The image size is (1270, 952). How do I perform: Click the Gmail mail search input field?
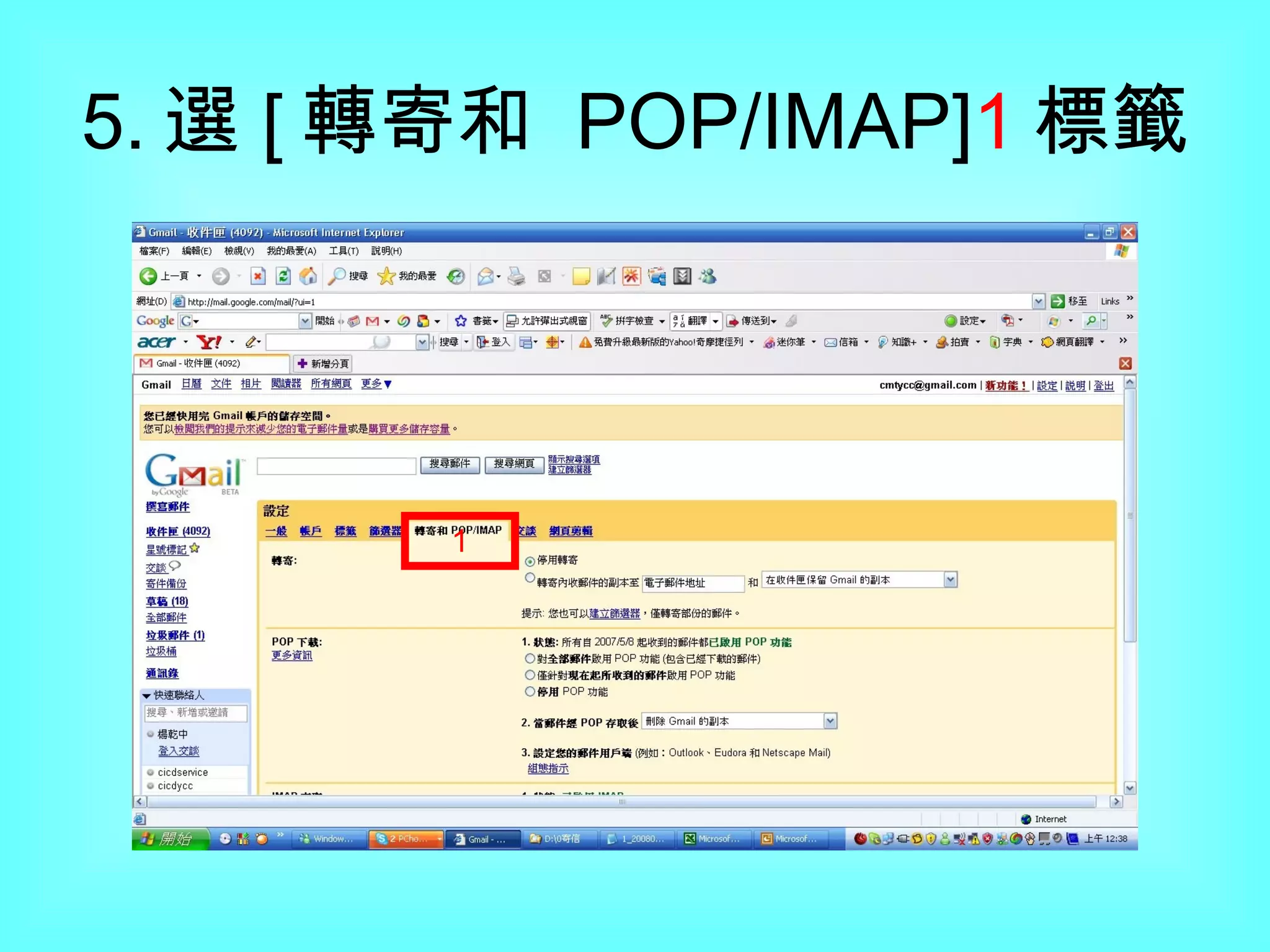337,466
